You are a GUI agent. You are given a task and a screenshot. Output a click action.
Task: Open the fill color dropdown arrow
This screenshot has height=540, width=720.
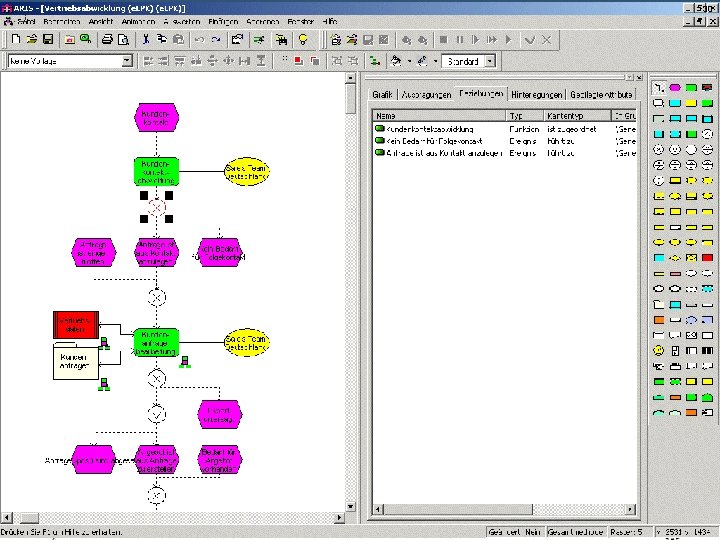click(408, 61)
